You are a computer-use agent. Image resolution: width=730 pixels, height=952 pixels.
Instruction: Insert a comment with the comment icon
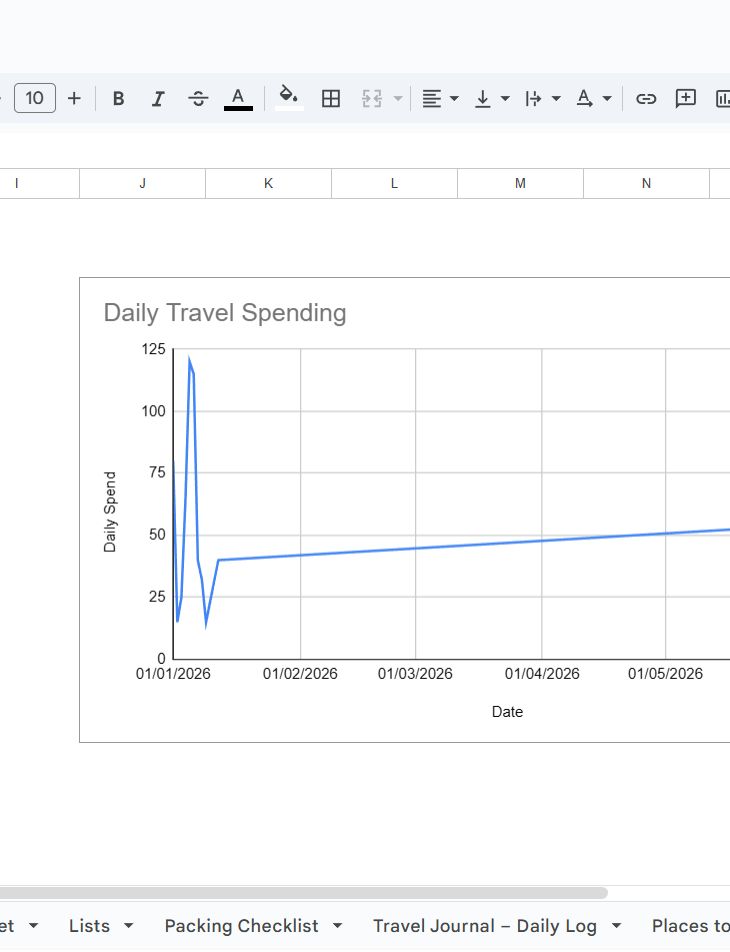(x=686, y=98)
